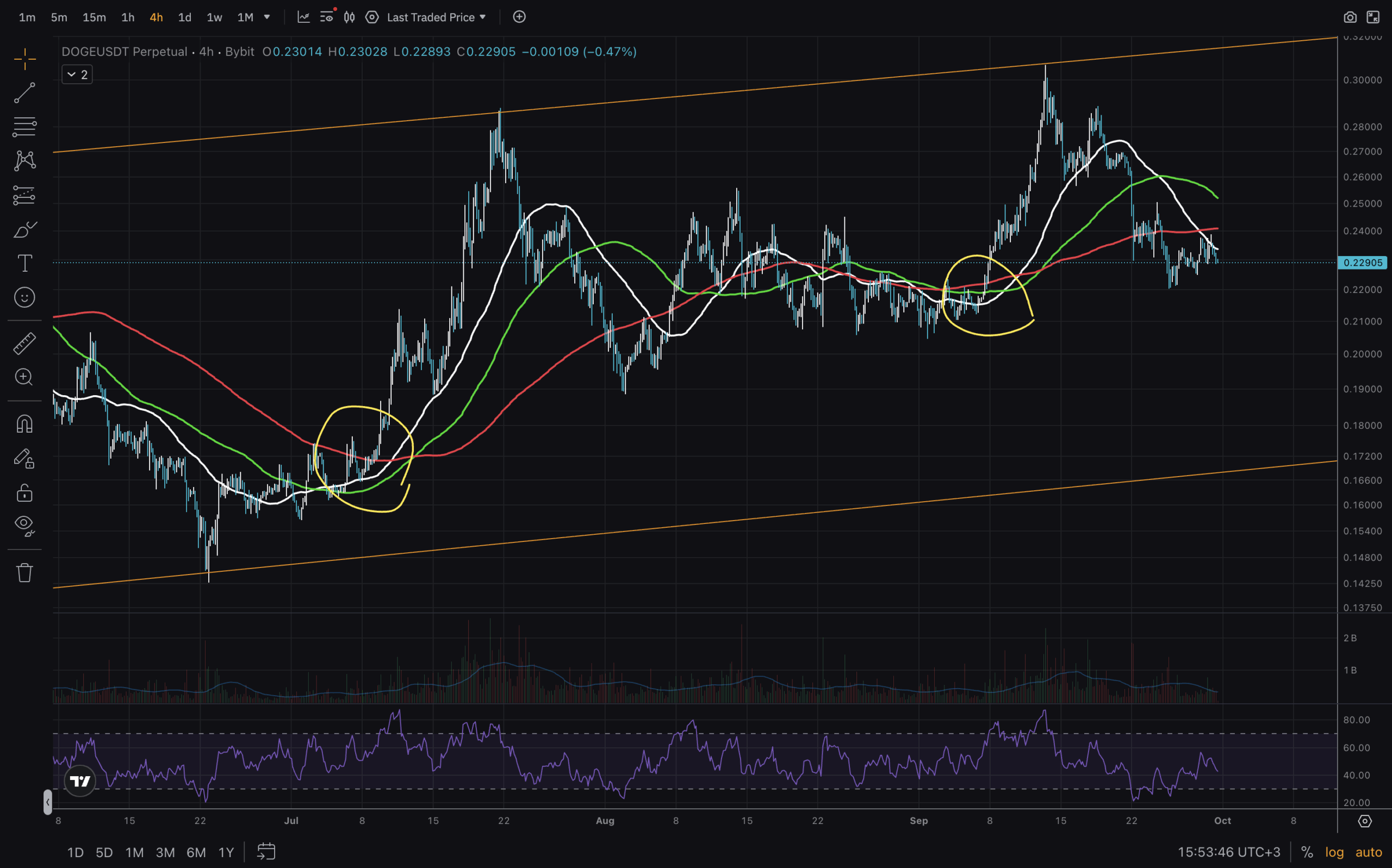Click the auto scale button
The width and height of the screenshot is (1392, 868).
1369,852
